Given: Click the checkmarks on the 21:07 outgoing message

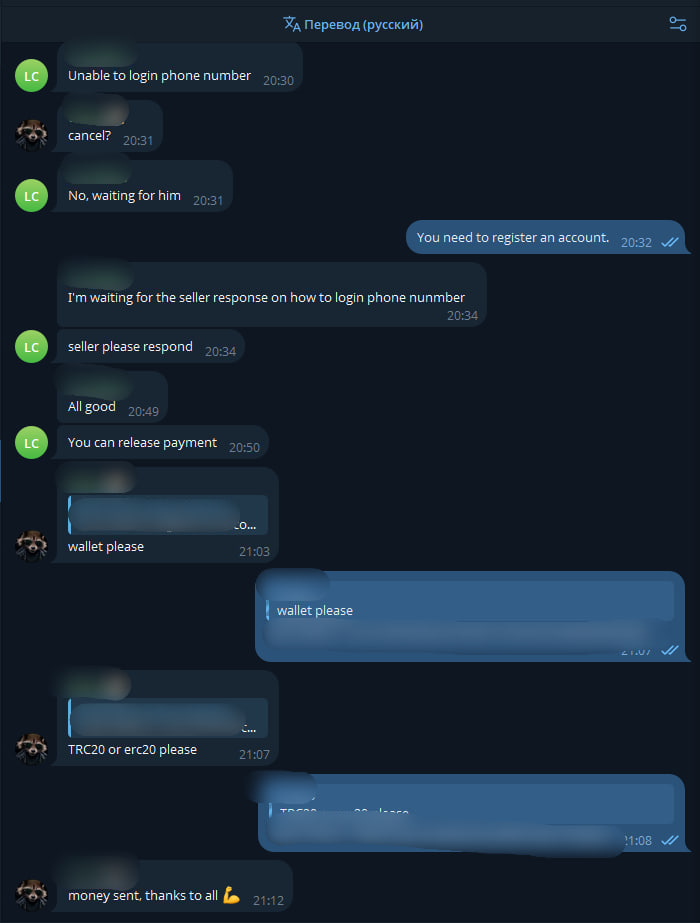Looking at the screenshot, I should click(670, 650).
